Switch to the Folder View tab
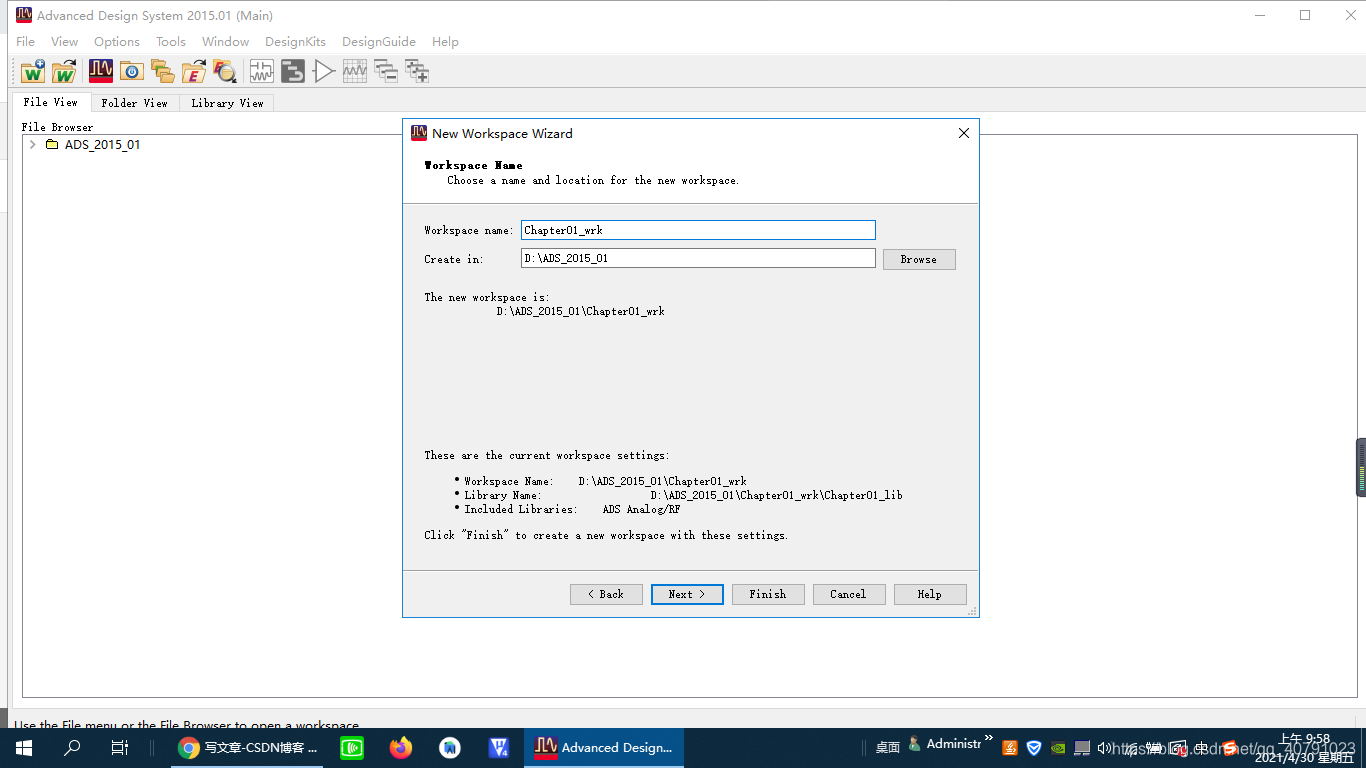The image size is (1366, 768). pyautogui.click(x=135, y=103)
